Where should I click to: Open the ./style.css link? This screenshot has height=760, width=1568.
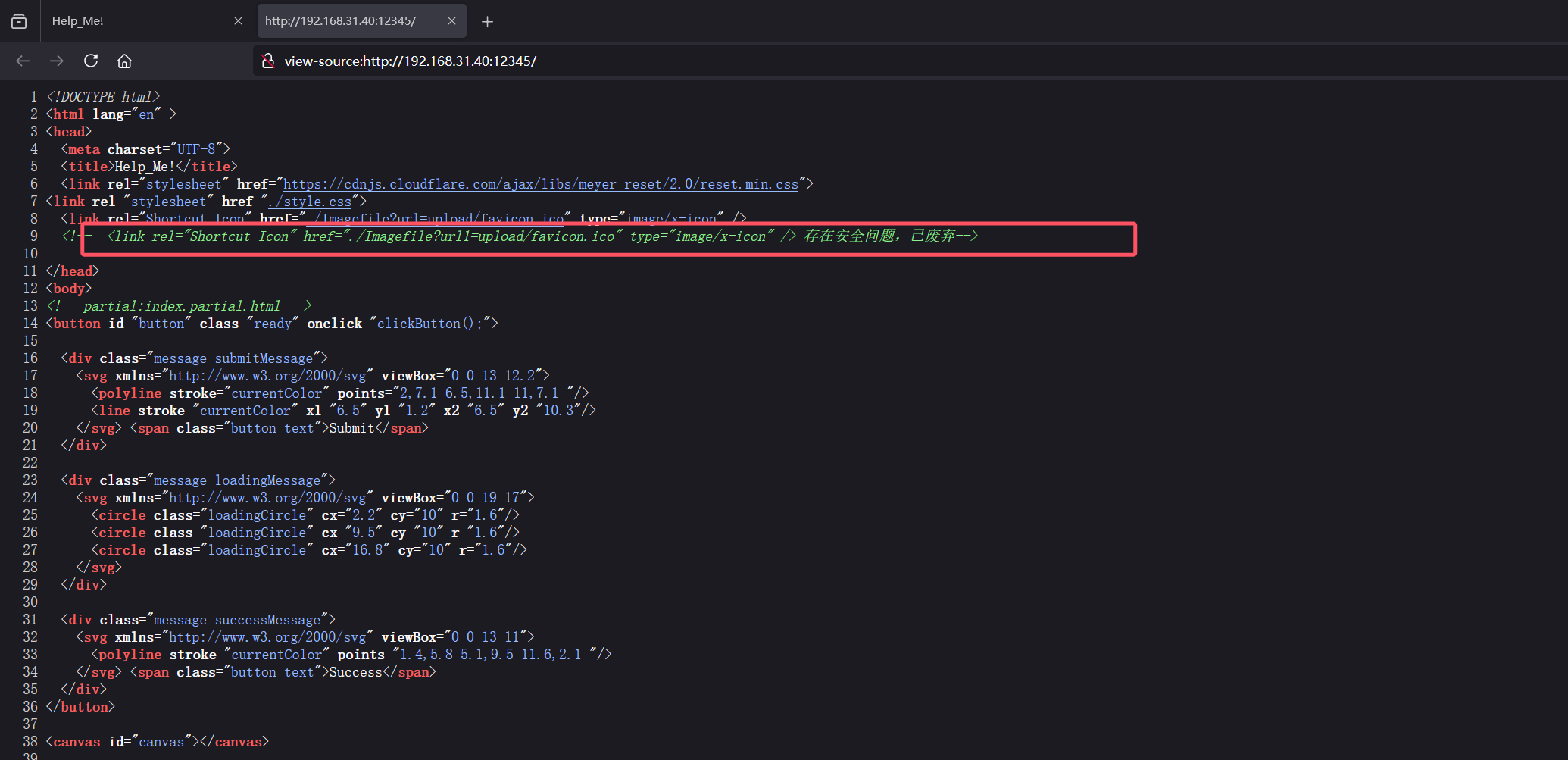click(x=310, y=202)
